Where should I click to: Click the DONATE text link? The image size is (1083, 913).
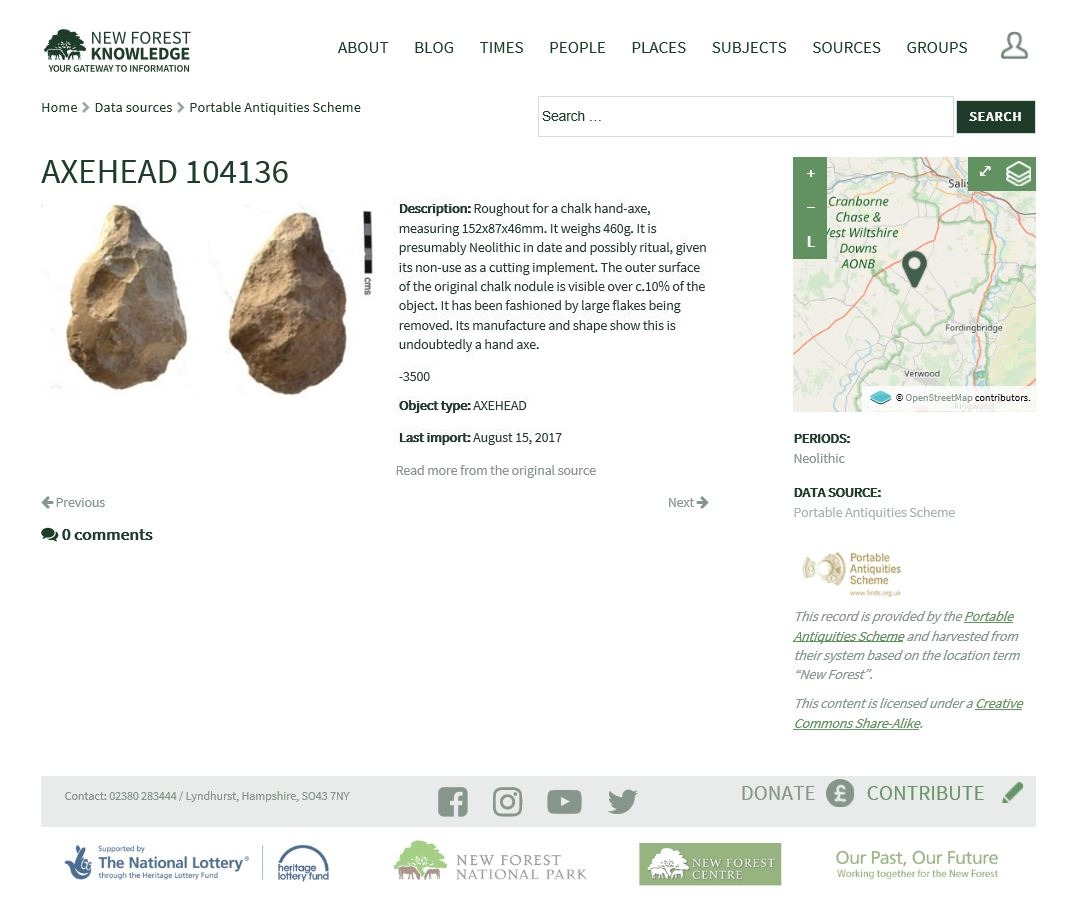point(778,793)
